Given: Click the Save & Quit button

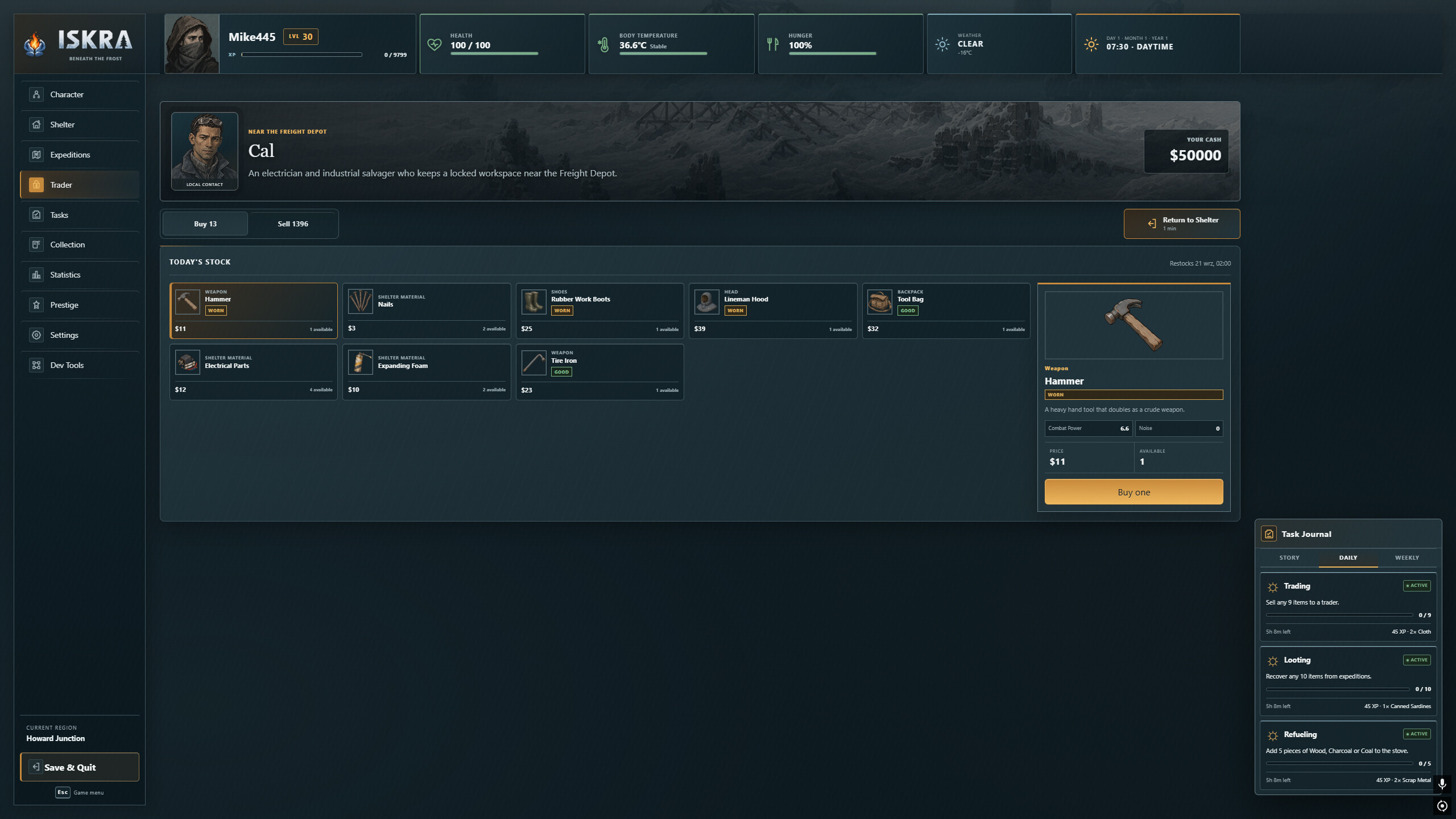Looking at the screenshot, I should (x=80, y=767).
